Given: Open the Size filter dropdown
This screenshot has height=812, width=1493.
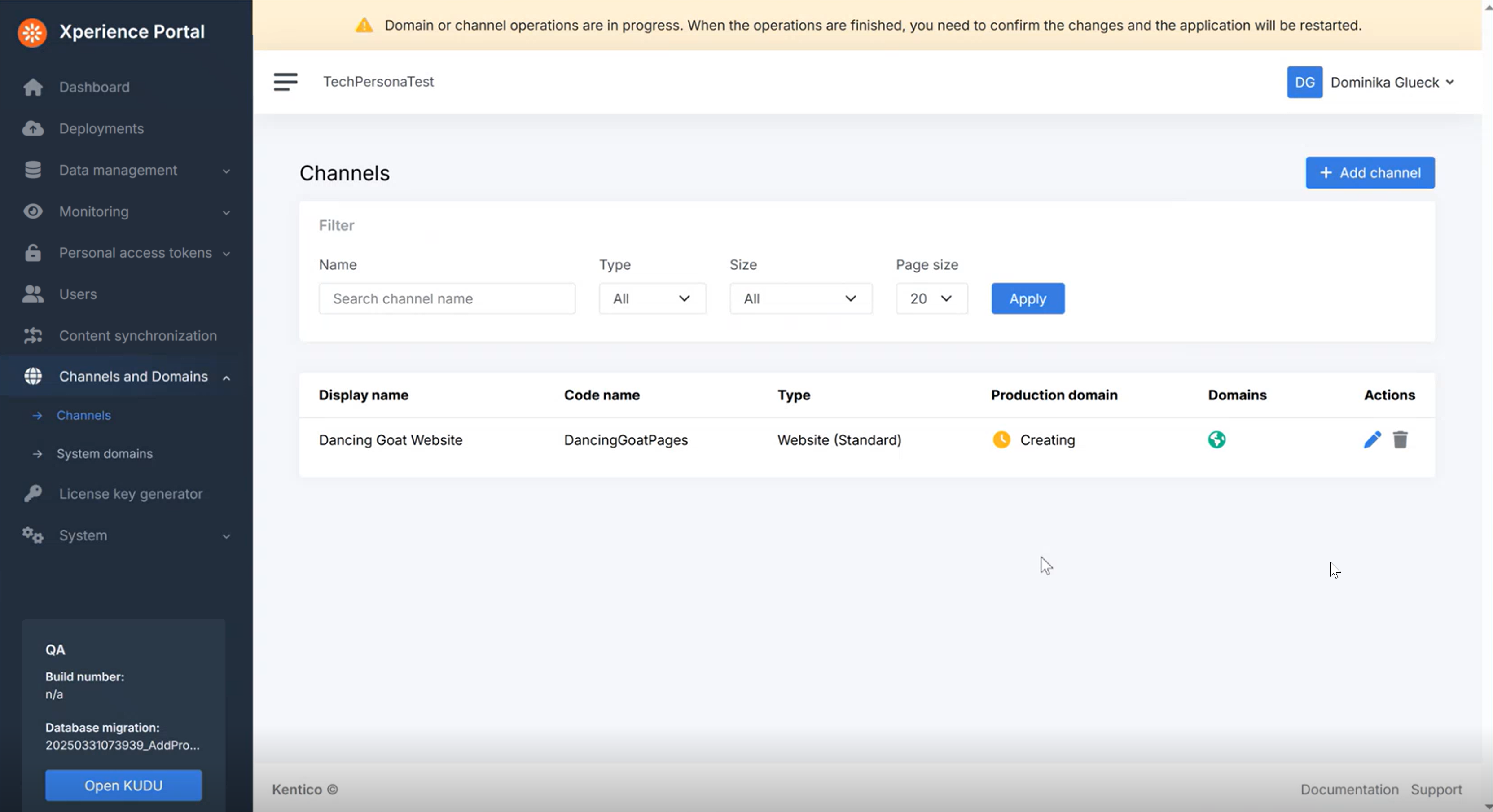Looking at the screenshot, I should (800, 298).
